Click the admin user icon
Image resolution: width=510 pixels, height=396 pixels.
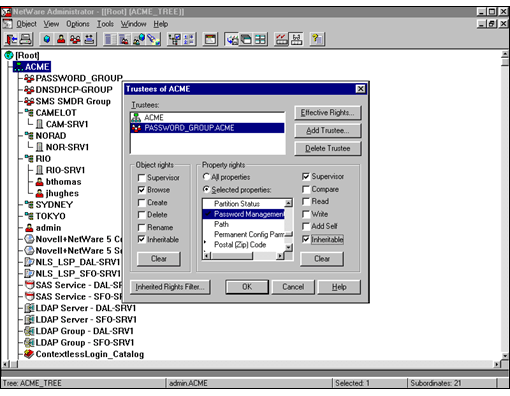29,228
